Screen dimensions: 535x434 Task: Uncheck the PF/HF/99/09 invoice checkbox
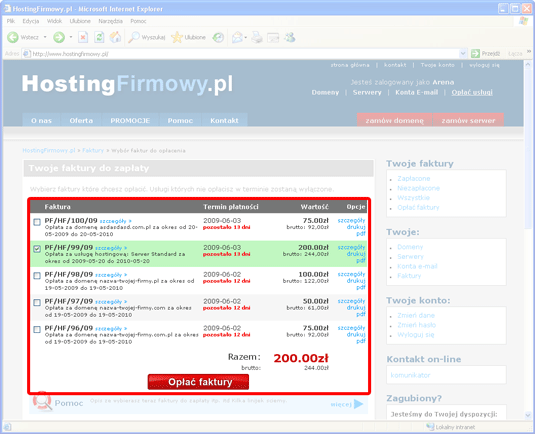(37, 249)
